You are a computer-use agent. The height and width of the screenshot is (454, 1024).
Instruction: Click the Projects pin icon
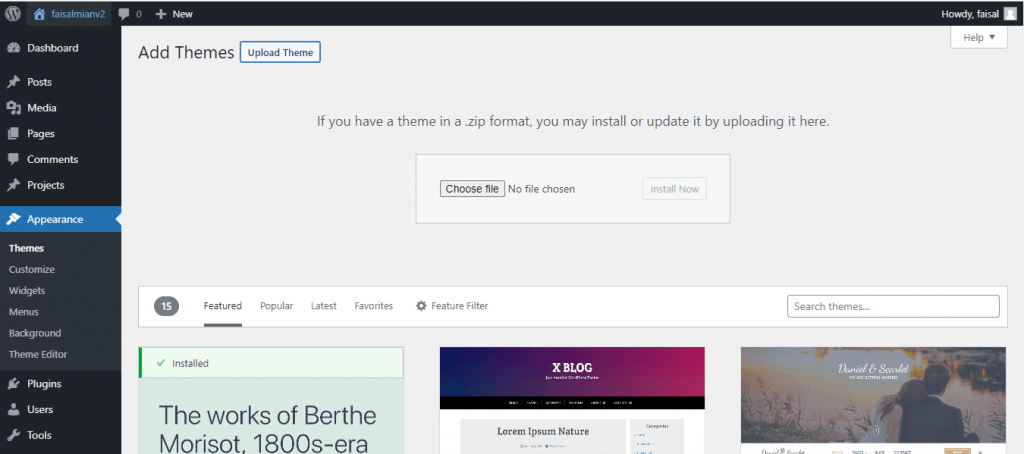(x=13, y=185)
